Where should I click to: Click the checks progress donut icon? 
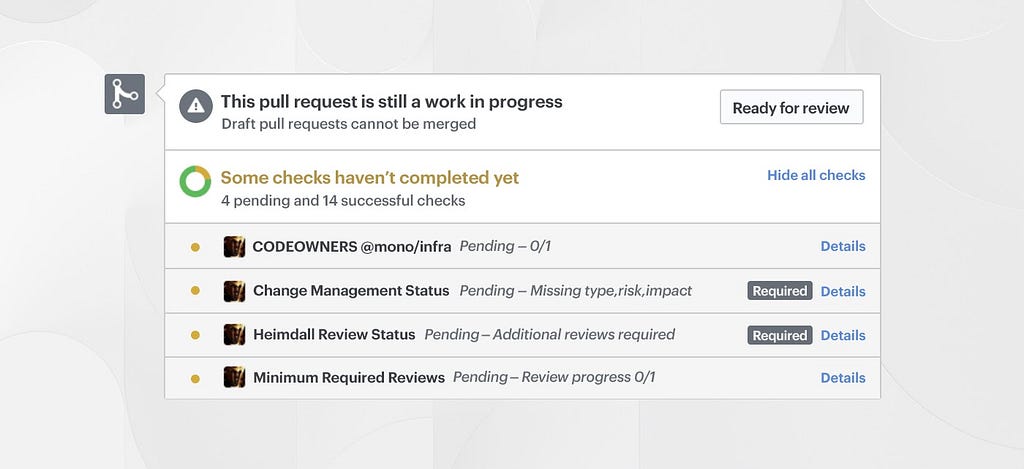click(x=195, y=182)
